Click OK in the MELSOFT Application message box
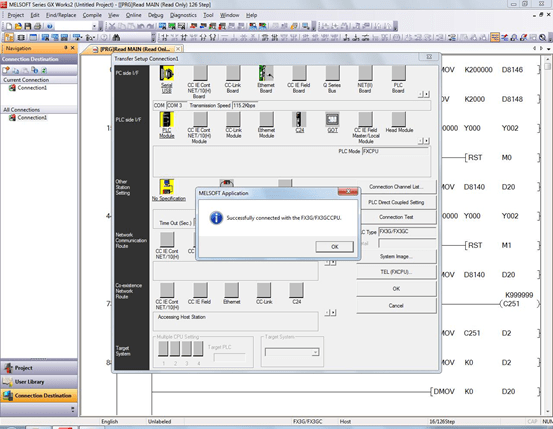 [335, 247]
